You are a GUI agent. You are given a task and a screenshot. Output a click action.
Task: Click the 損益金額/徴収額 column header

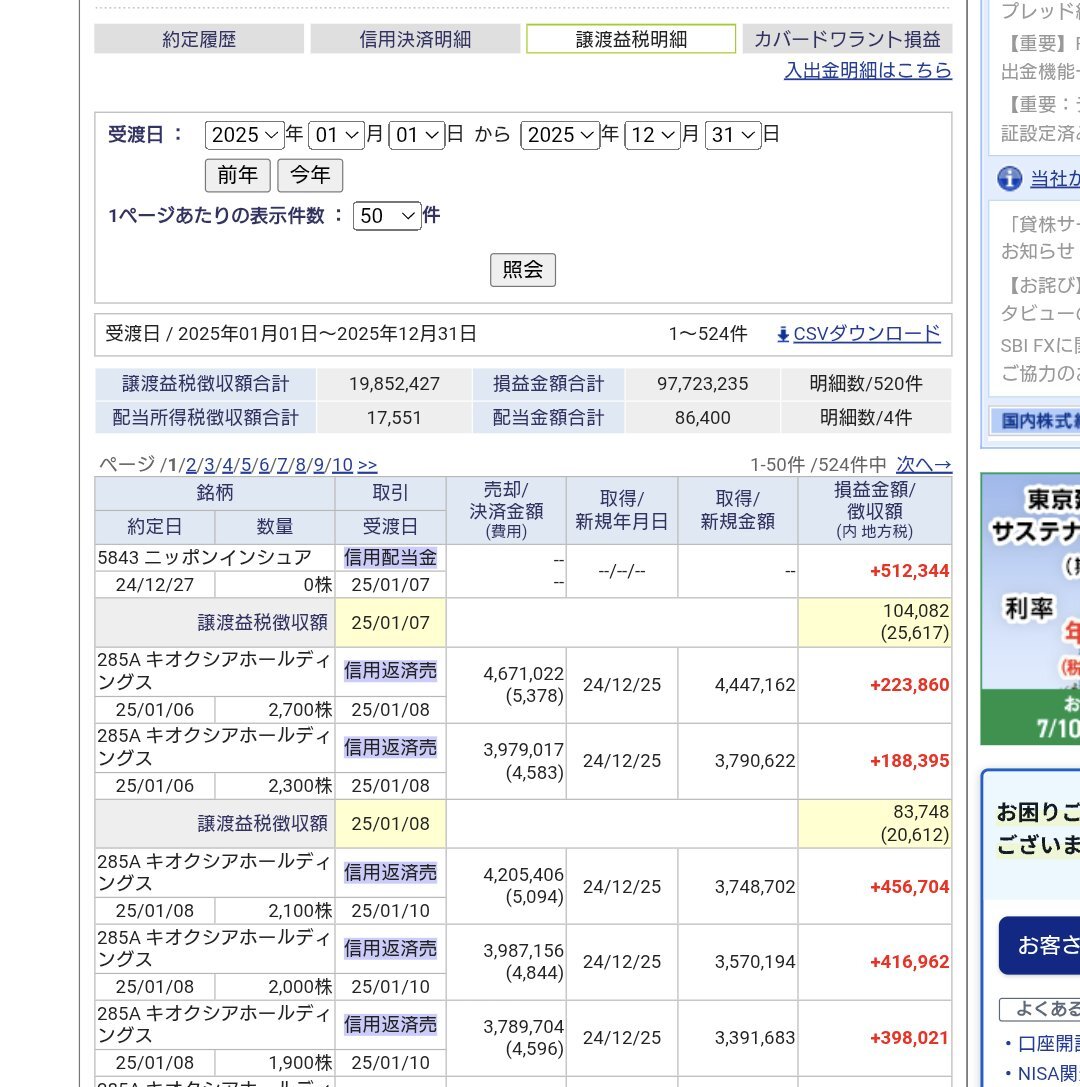875,510
